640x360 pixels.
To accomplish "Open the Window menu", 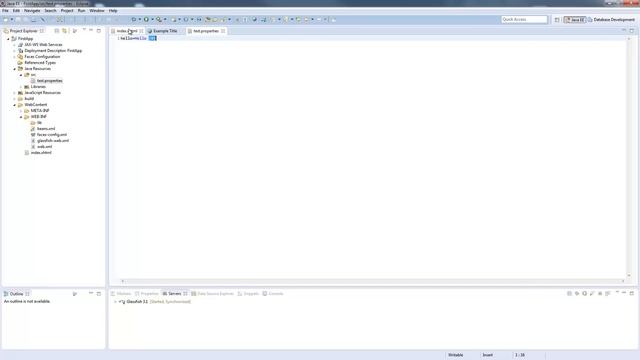I will [97, 11].
